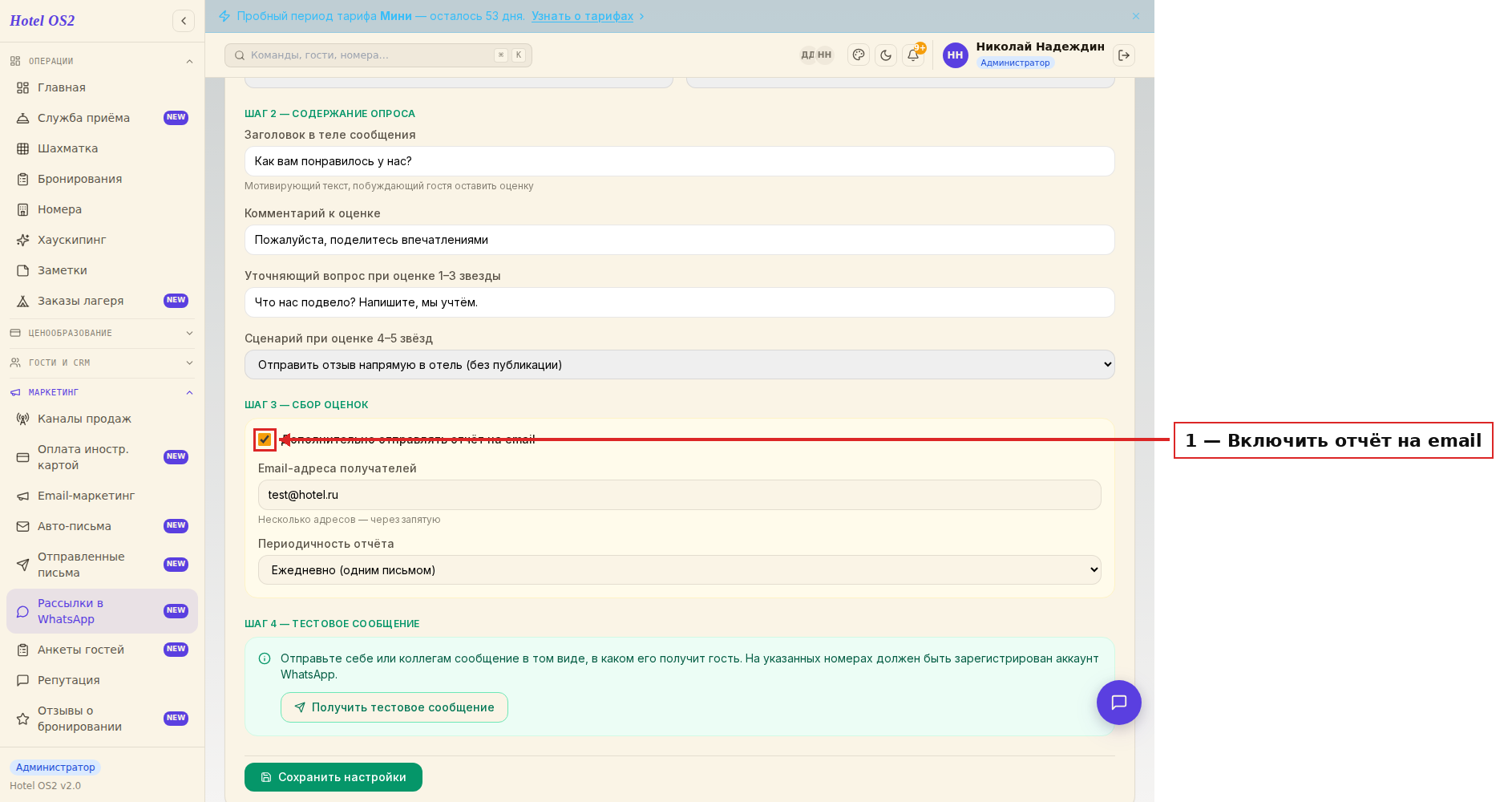Open the Периодичность отчёта dropdown
Screen dimensions: 1512x802
pos(679,570)
